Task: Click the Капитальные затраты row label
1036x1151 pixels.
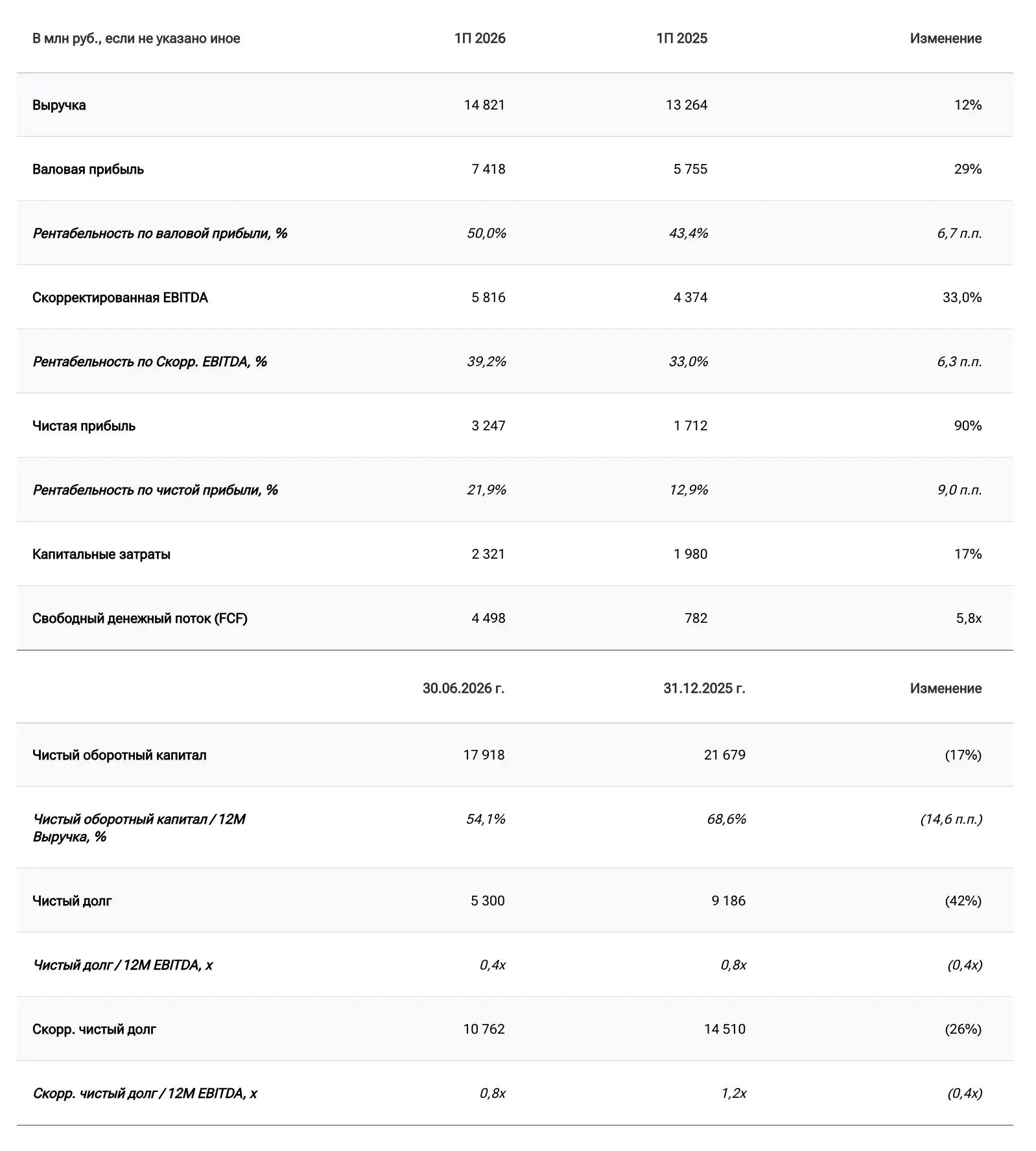Action: [101, 554]
